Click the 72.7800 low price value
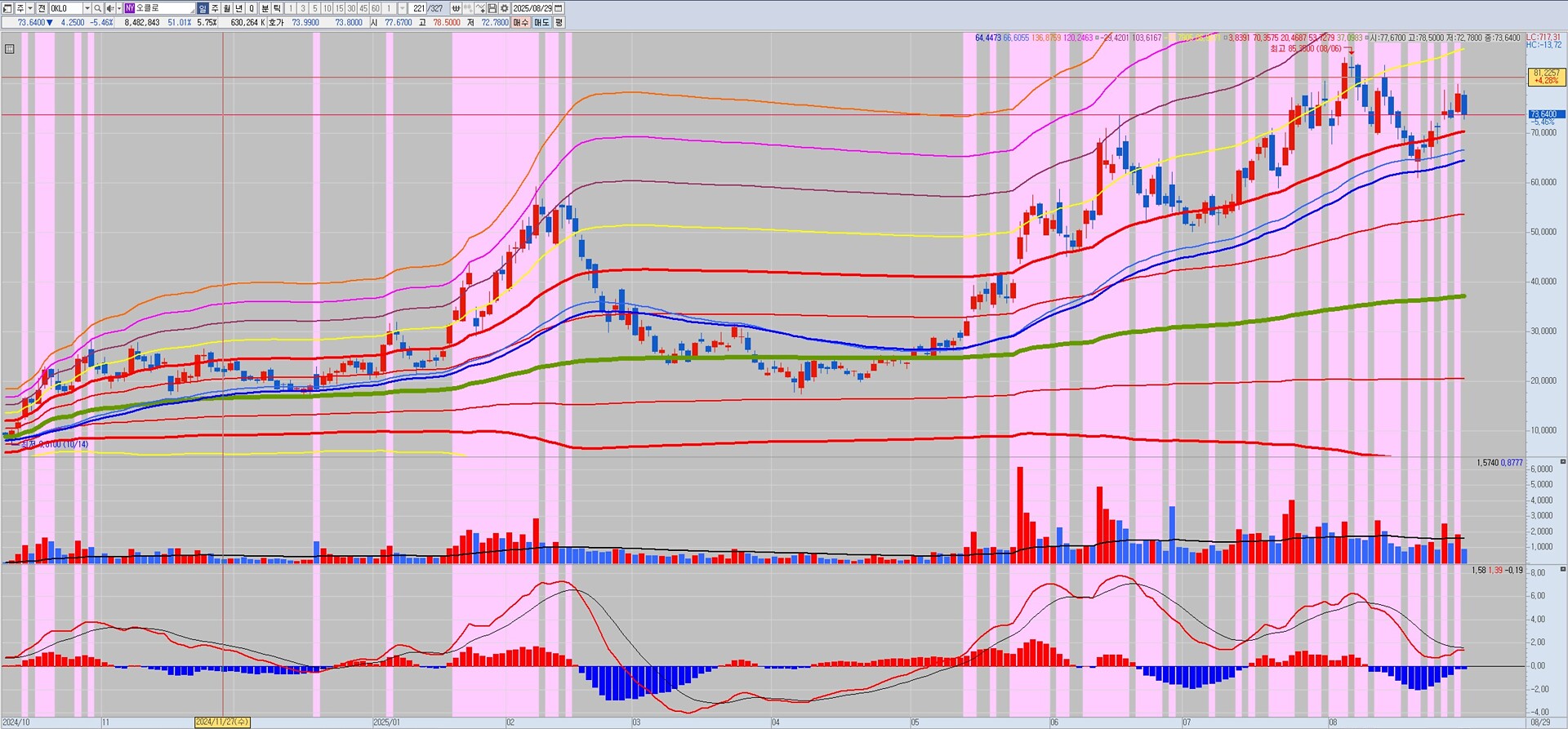This screenshot has height=729, width=1568. 495,23
